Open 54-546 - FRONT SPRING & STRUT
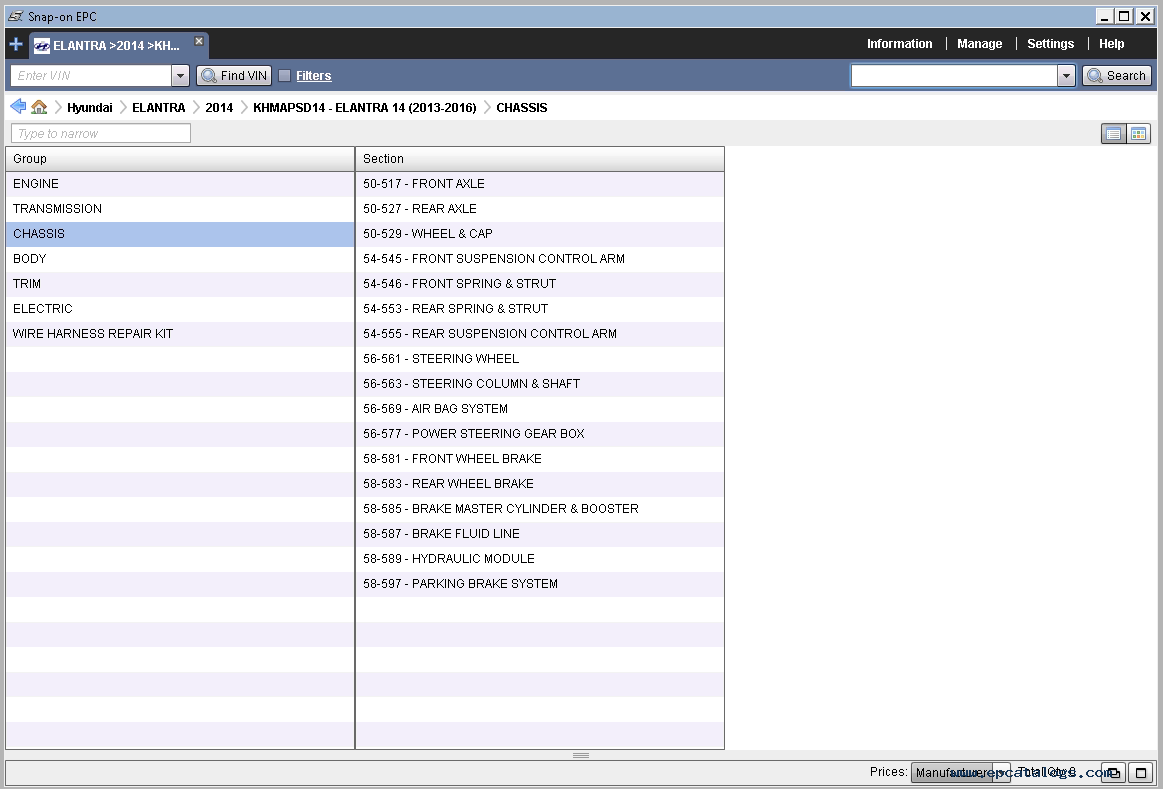The width and height of the screenshot is (1163, 789). pos(540,284)
